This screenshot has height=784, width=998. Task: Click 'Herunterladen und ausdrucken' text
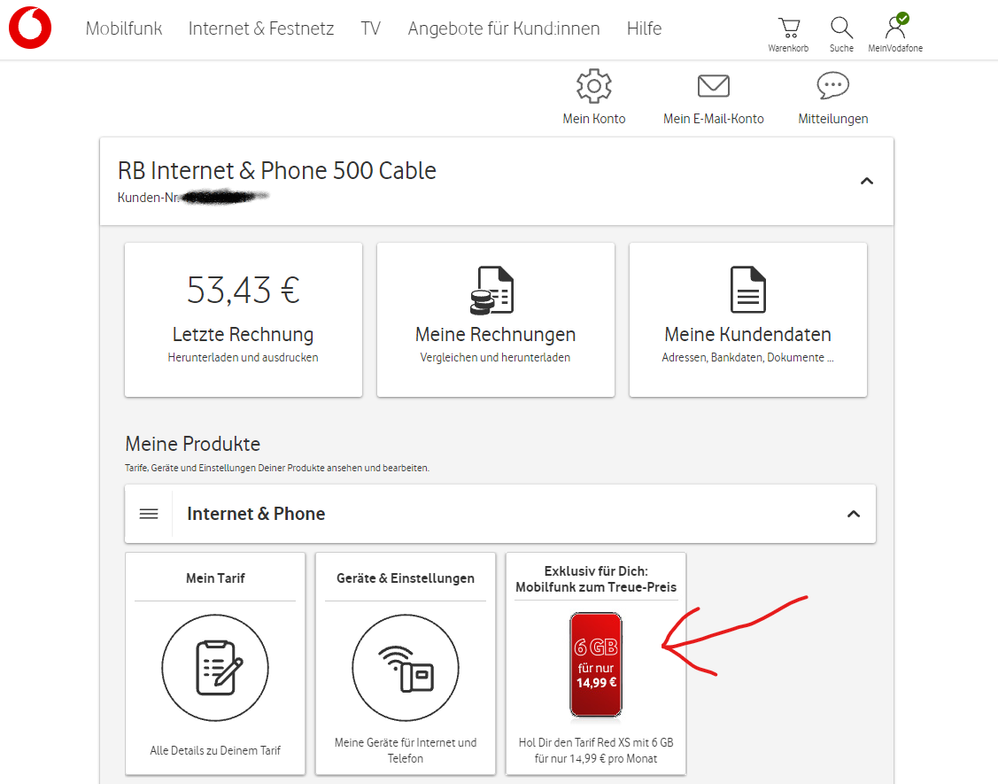coord(243,358)
